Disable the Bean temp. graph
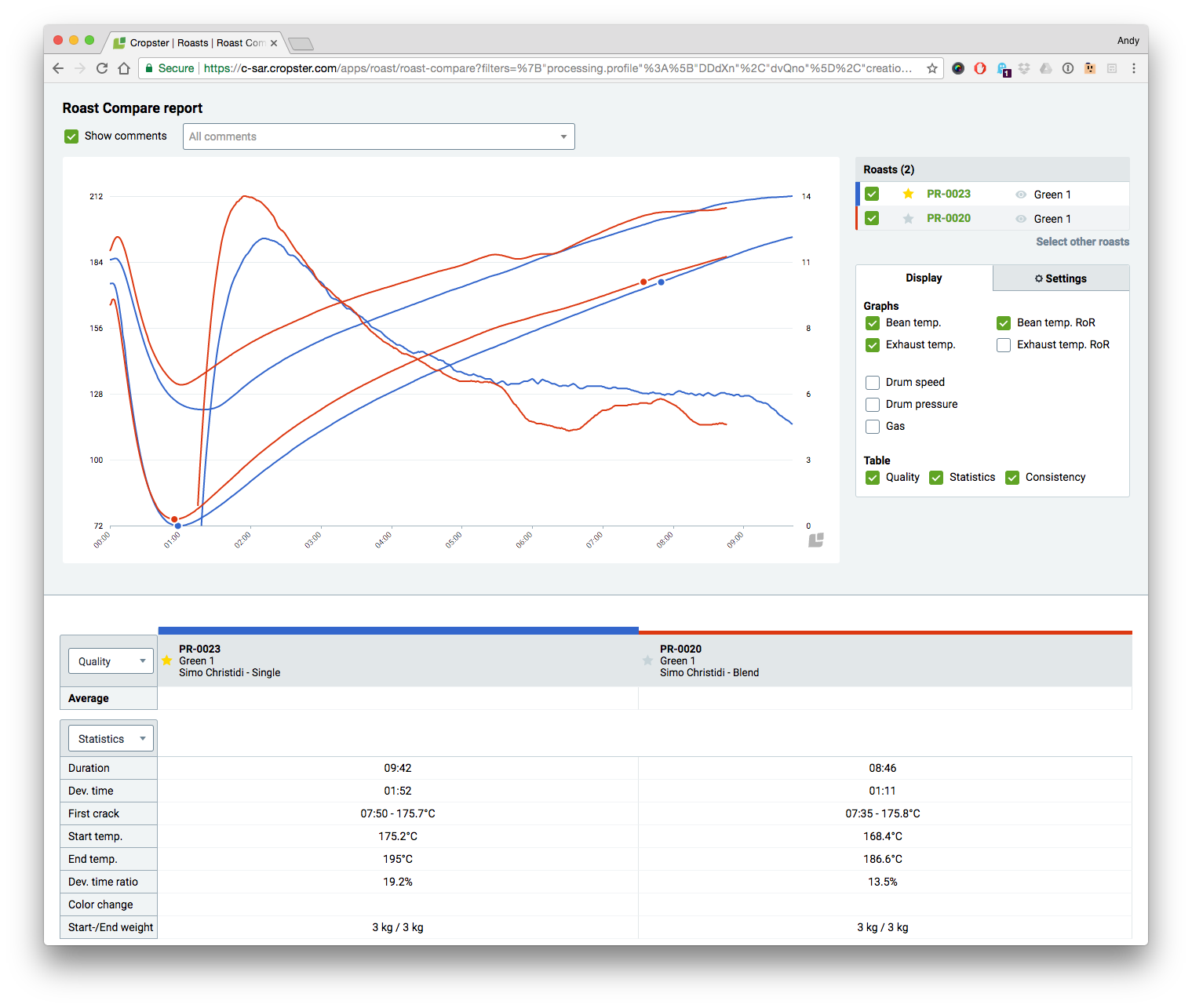1192x1008 pixels. coord(873,323)
